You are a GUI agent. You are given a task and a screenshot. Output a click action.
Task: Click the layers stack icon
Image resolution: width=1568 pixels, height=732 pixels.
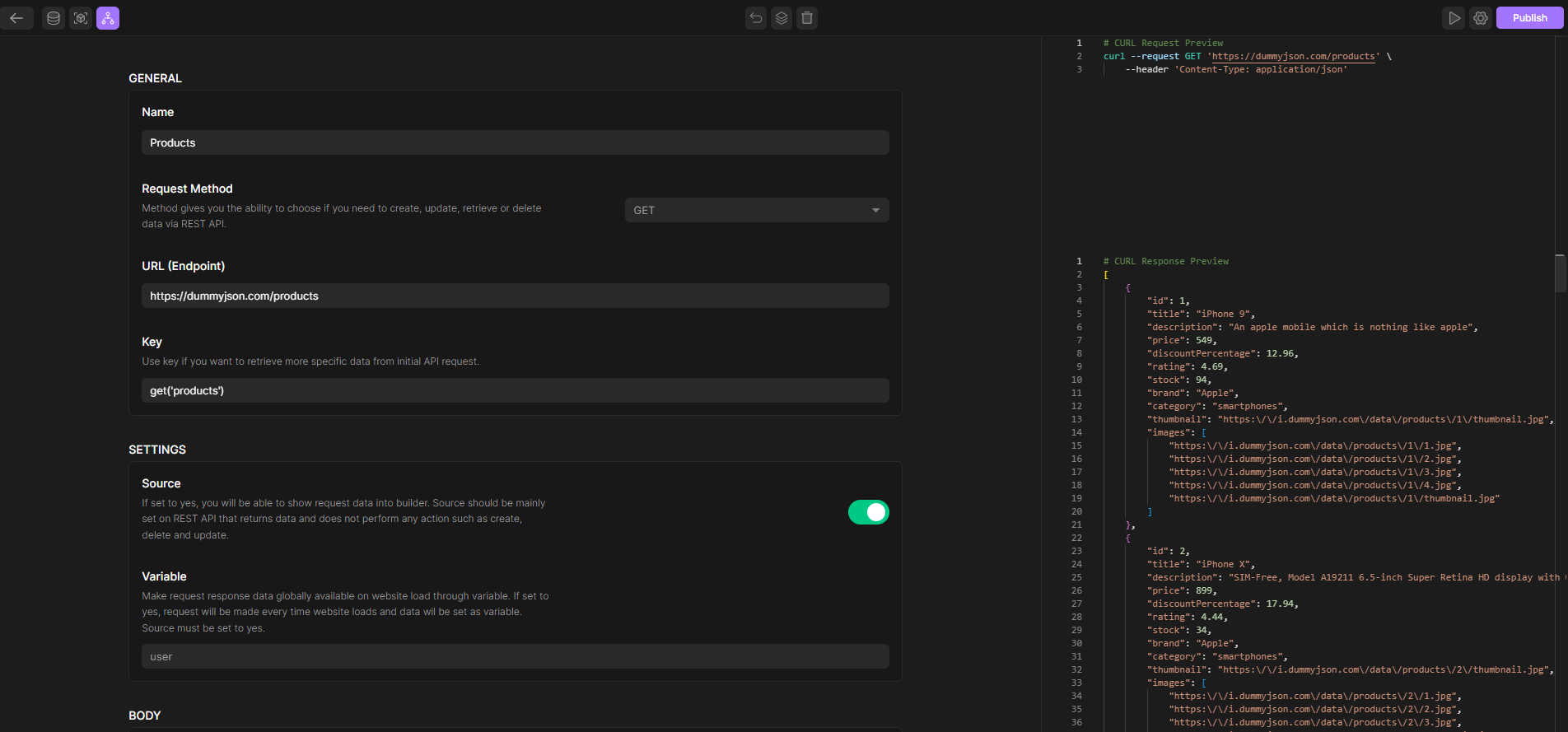pyautogui.click(x=782, y=18)
